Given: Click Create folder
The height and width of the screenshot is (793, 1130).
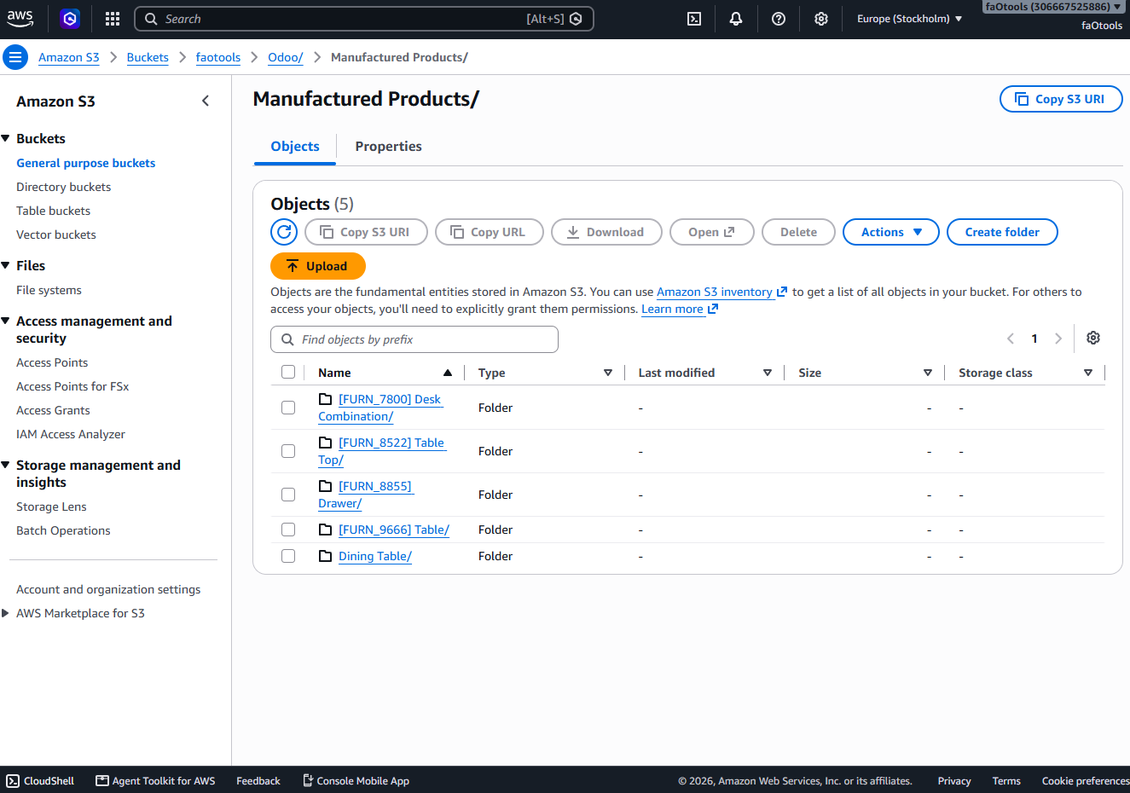Looking at the screenshot, I should [x=1002, y=232].
